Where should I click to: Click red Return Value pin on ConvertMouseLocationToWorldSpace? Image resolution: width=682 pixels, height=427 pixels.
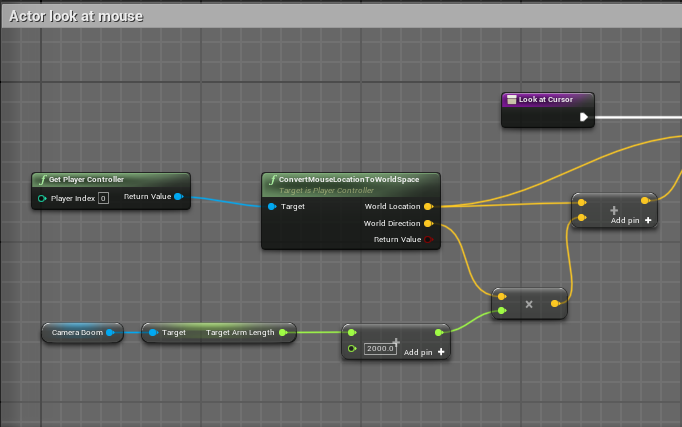tap(428, 240)
